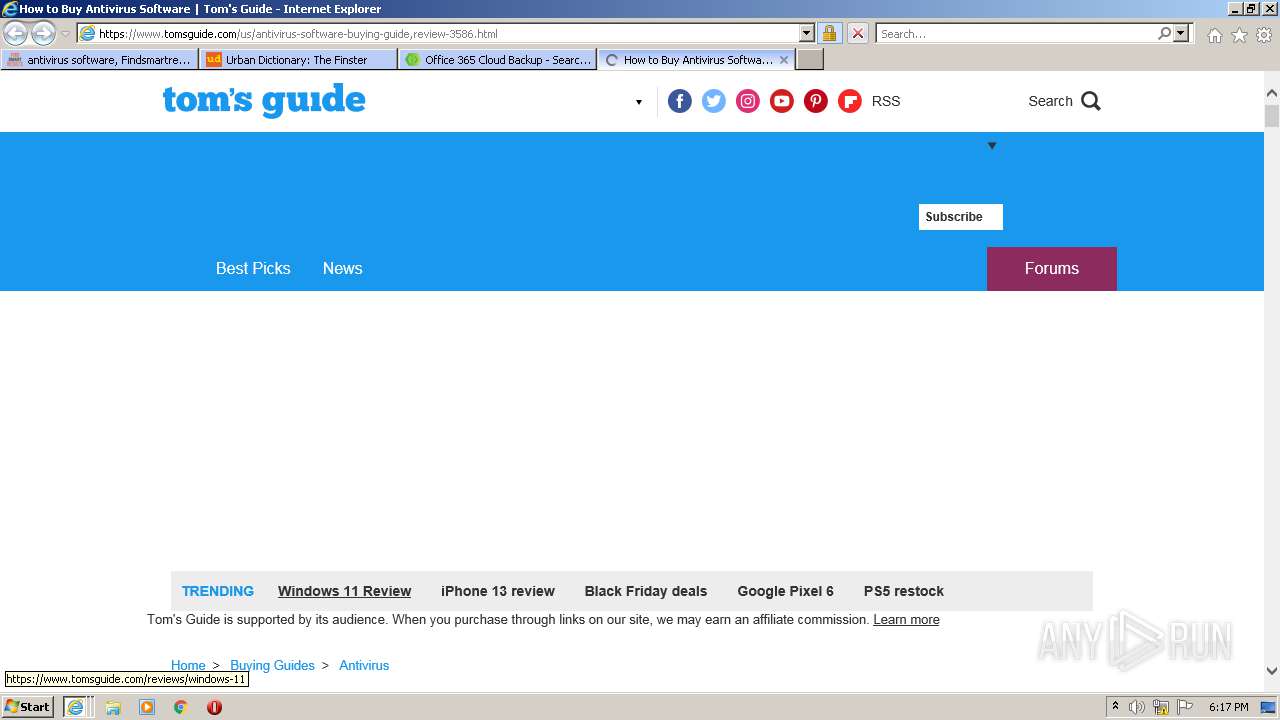Go back with IE Back arrow

[16, 33]
